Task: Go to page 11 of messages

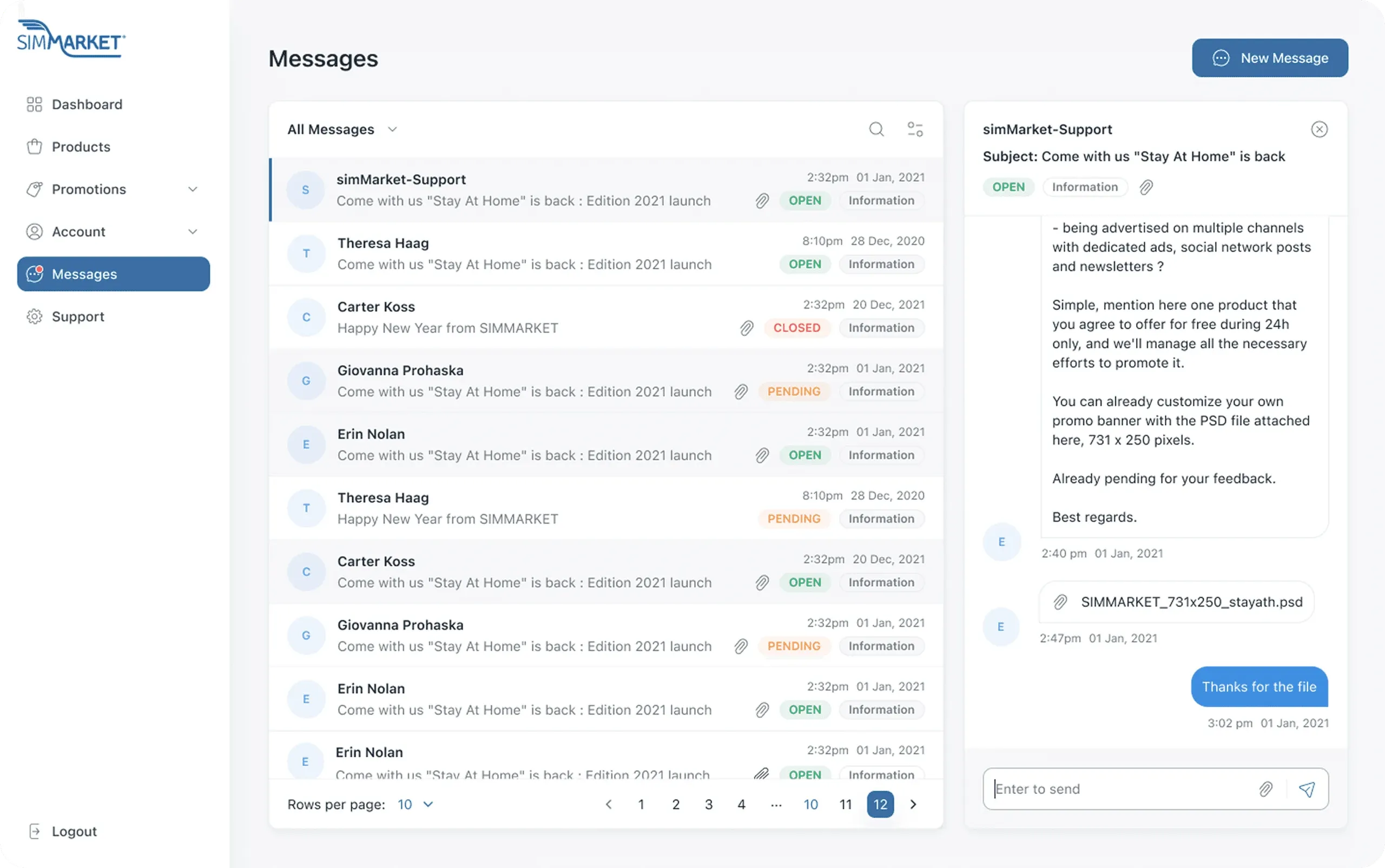Action: 845,804
